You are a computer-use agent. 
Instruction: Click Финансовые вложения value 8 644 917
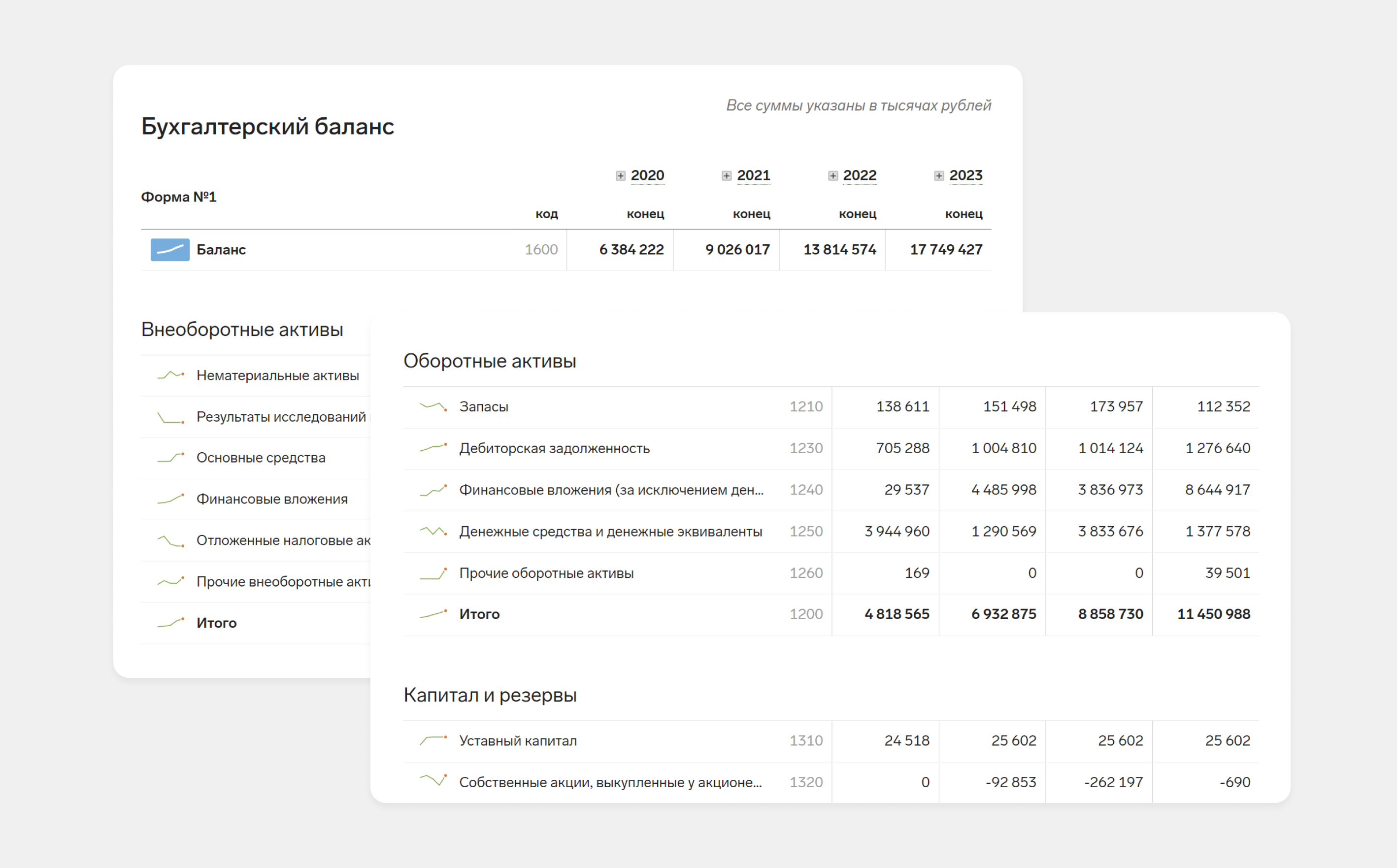pos(1218,490)
